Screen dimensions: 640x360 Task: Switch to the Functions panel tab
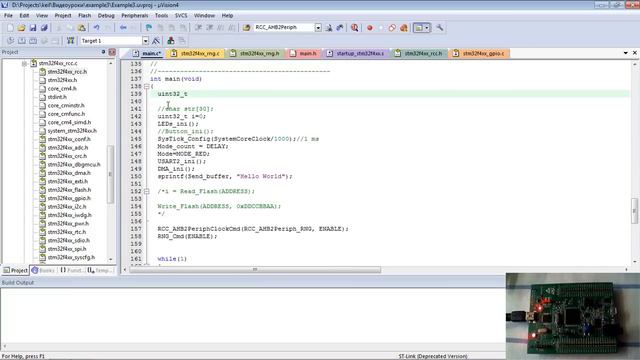point(71,270)
